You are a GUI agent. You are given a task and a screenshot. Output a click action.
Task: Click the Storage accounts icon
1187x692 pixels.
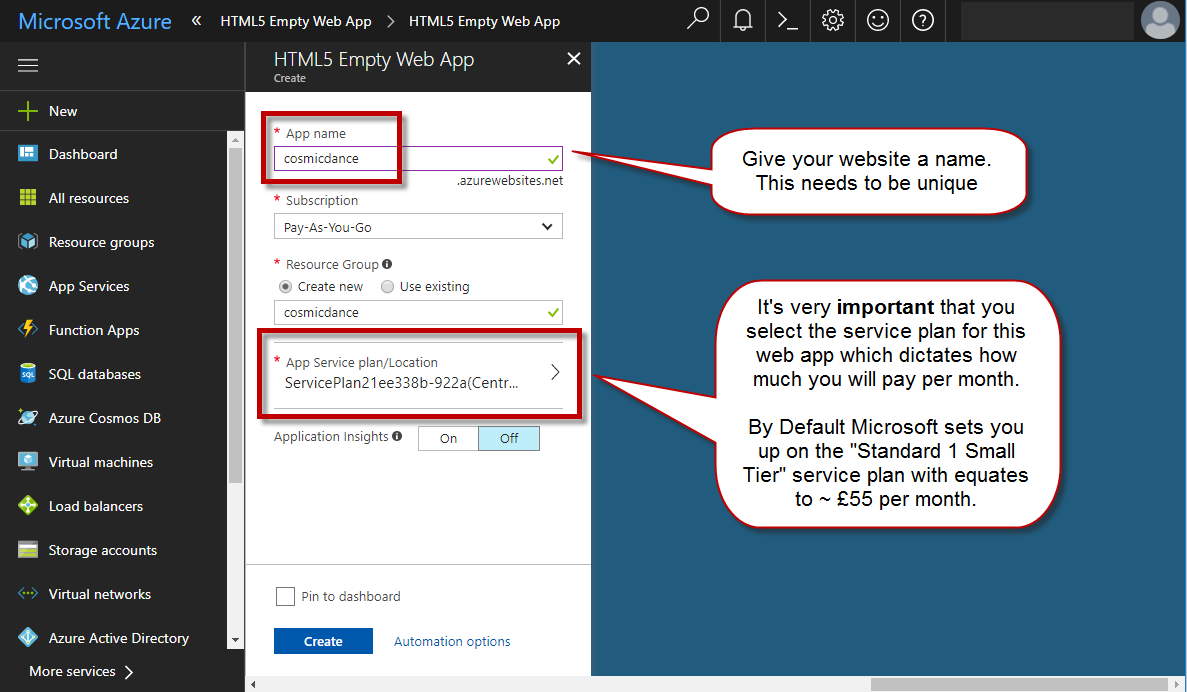tap(28, 550)
